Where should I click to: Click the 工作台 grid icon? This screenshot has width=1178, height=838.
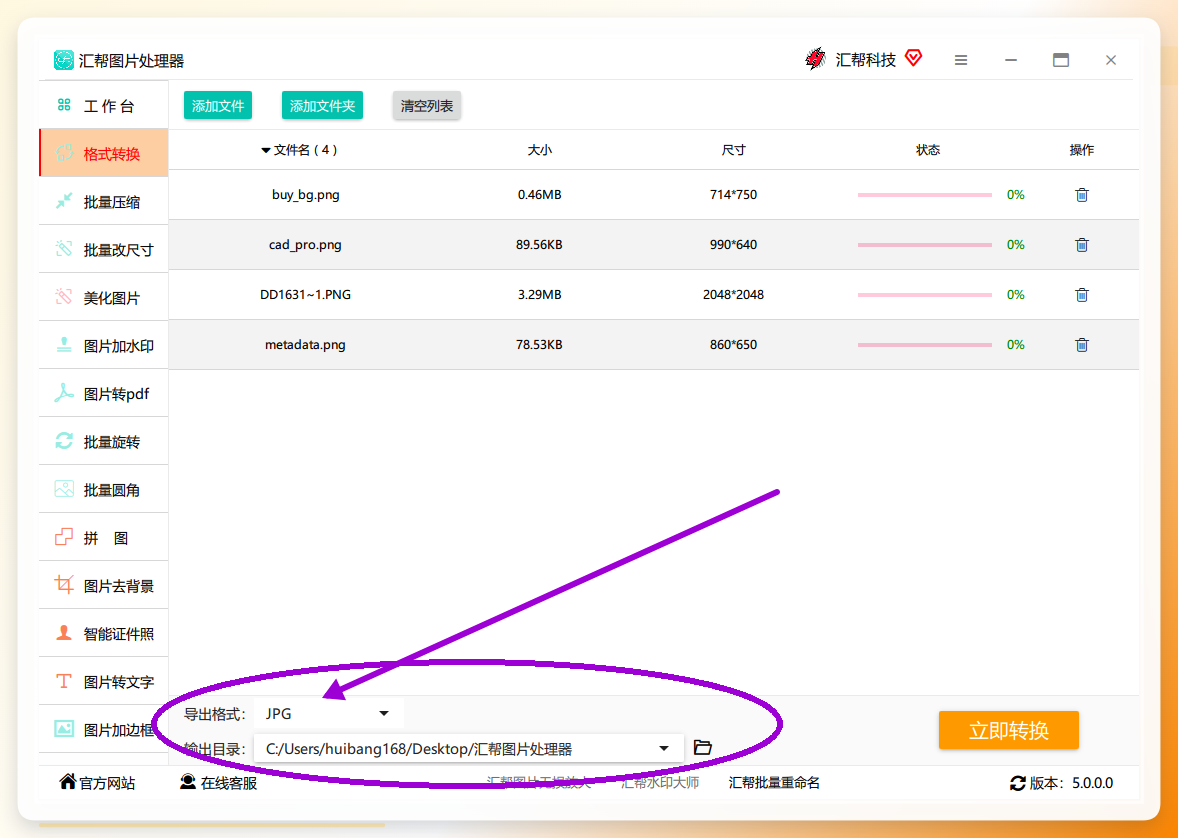point(64,105)
